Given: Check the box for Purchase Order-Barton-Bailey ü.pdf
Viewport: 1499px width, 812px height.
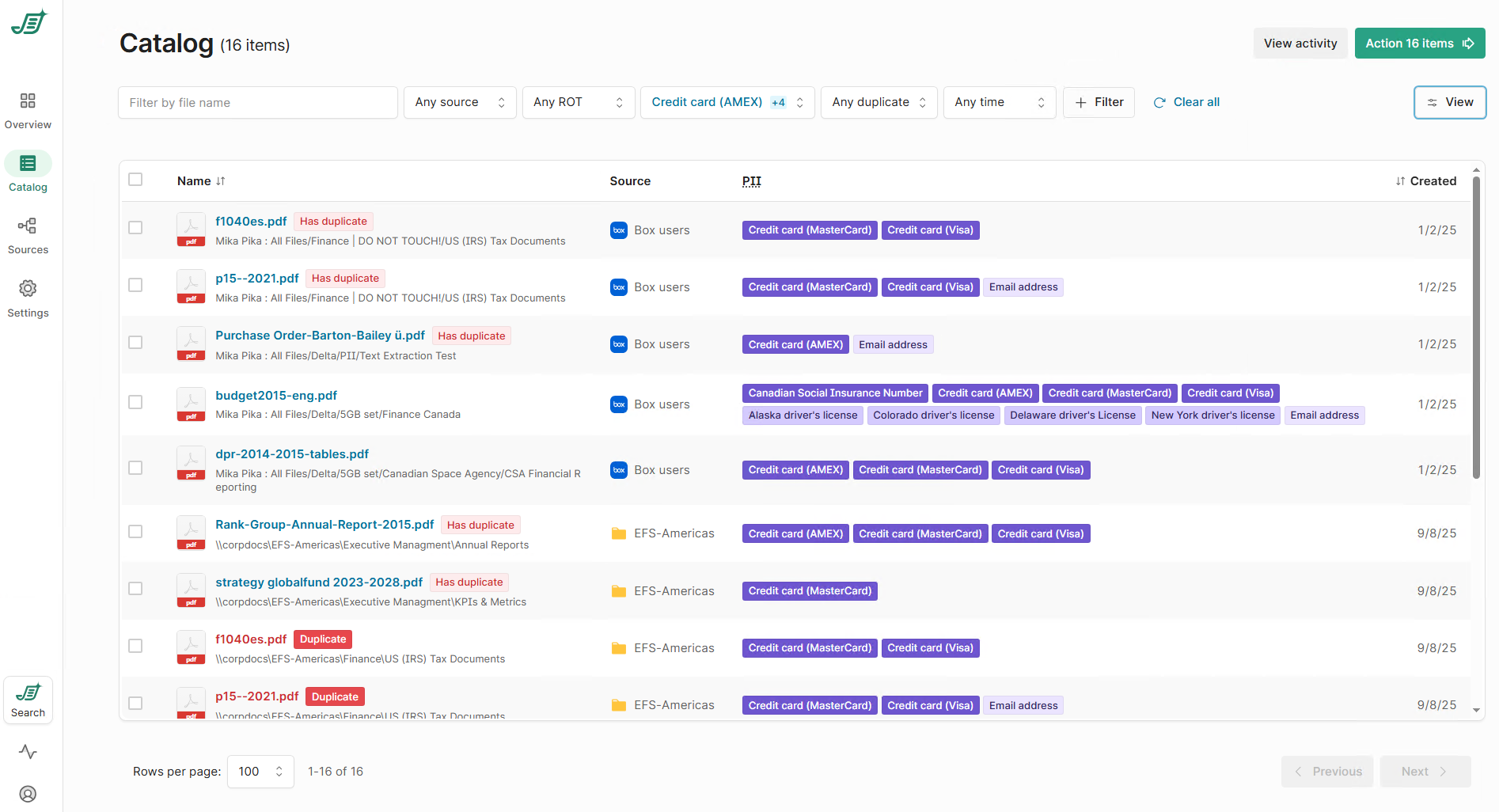Looking at the screenshot, I should [135, 343].
